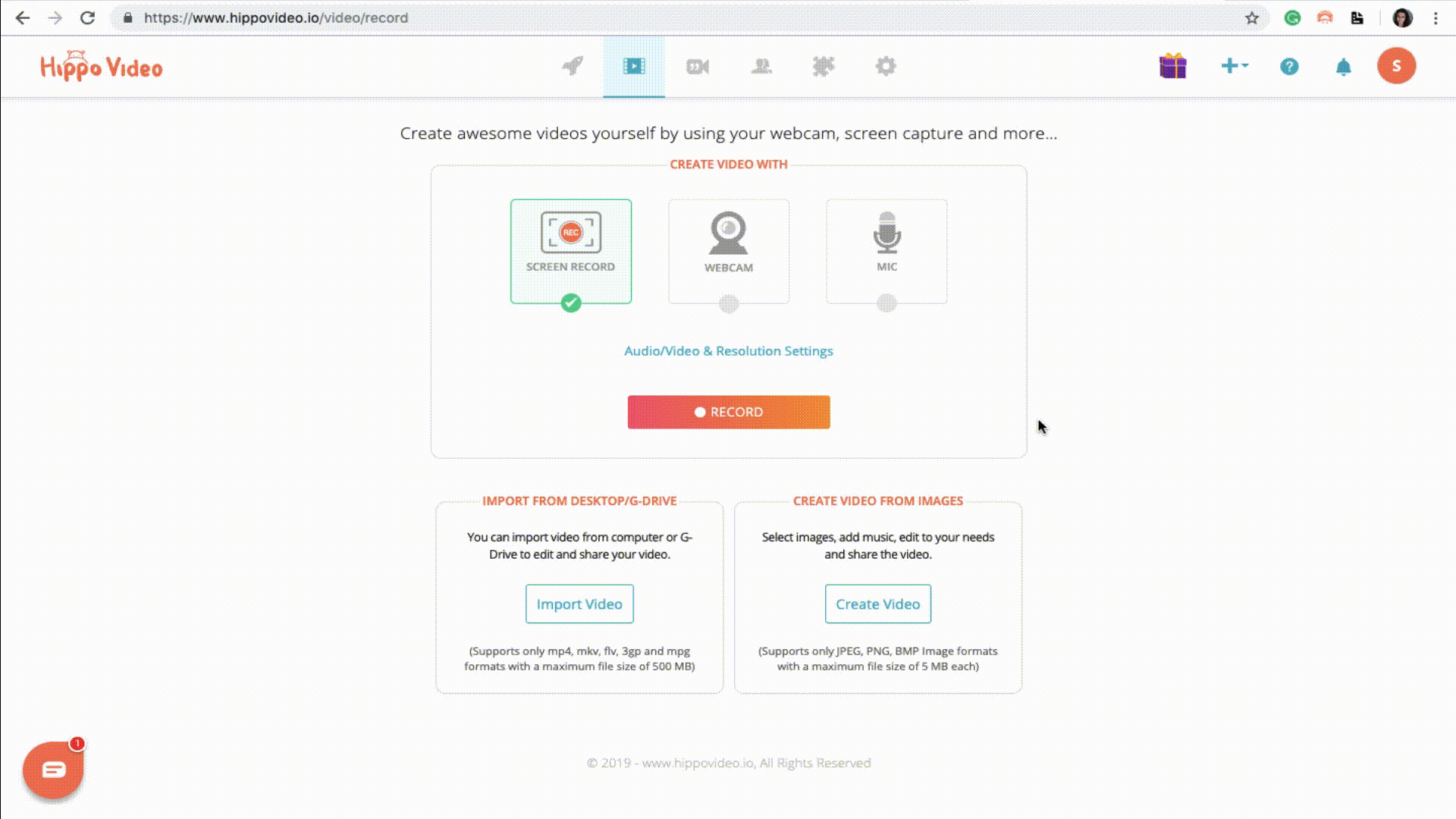Select the Webcam recording option

tap(729, 251)
